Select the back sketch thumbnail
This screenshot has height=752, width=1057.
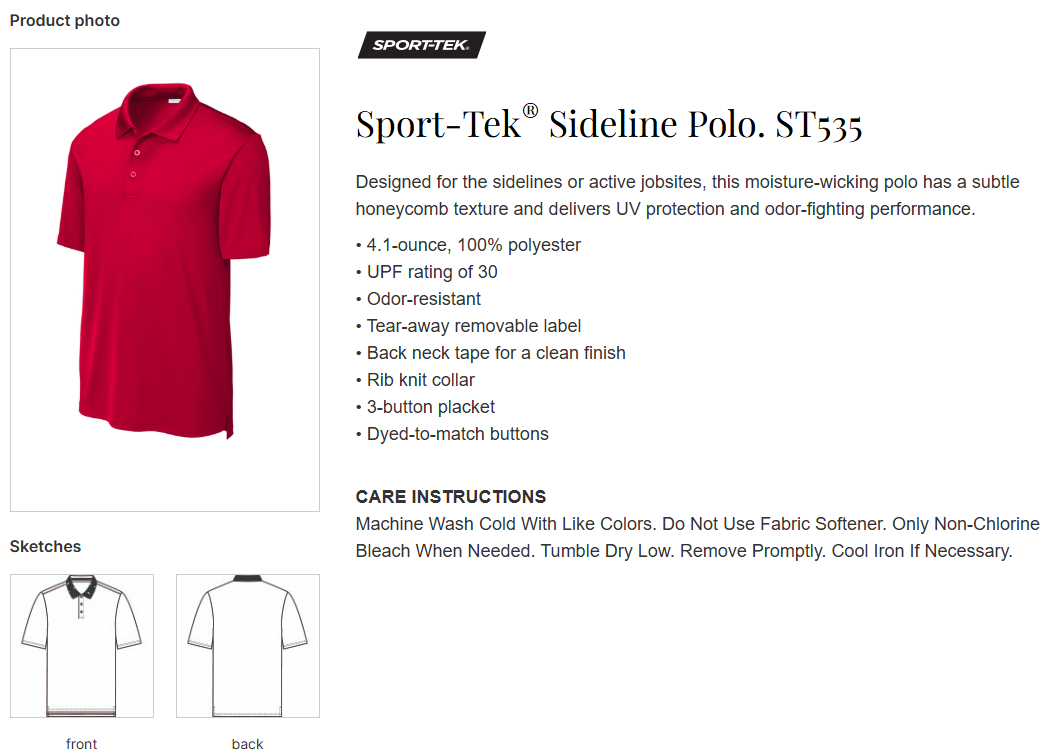248,645
